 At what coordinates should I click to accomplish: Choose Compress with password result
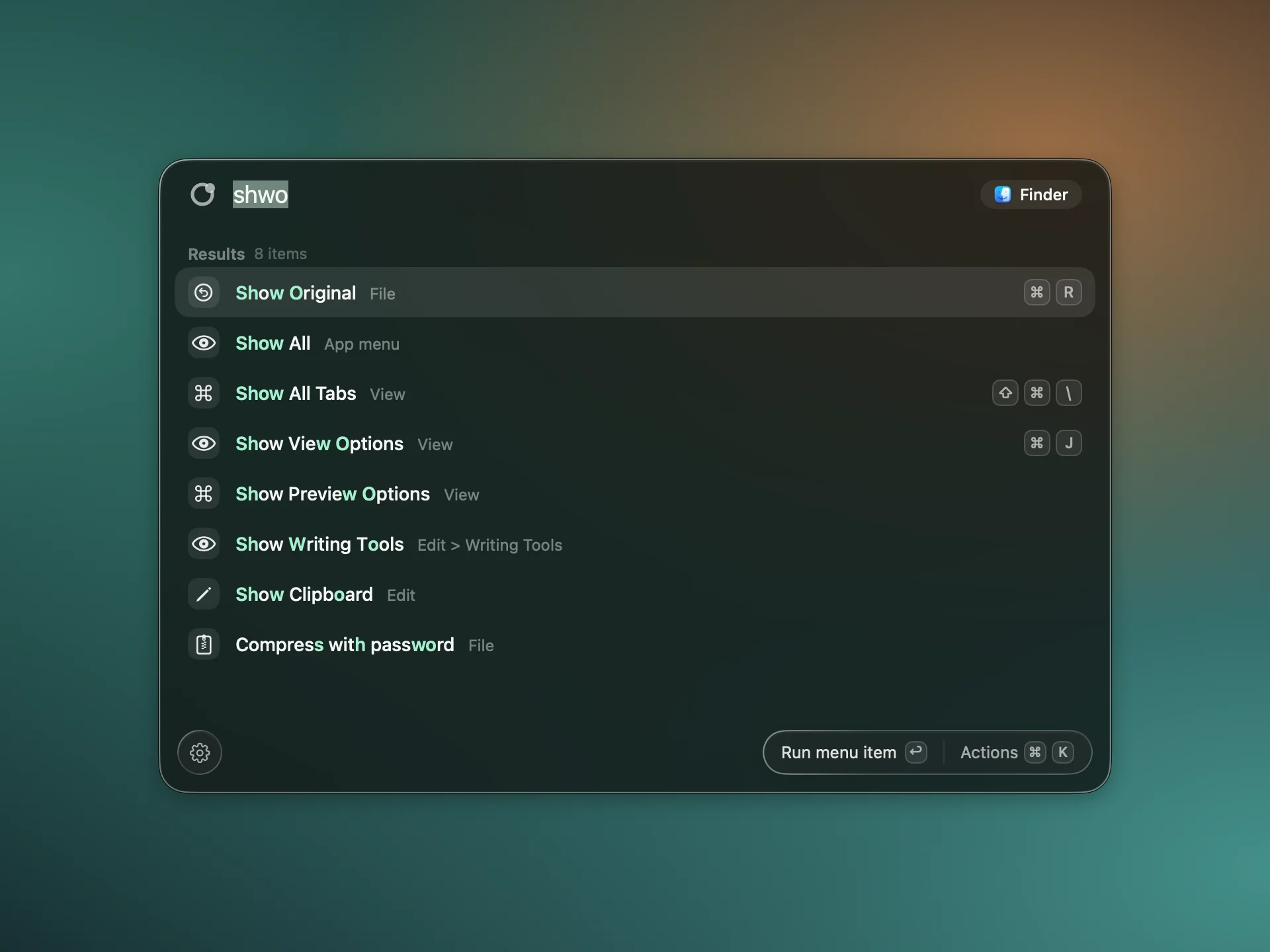pos(635,645)
